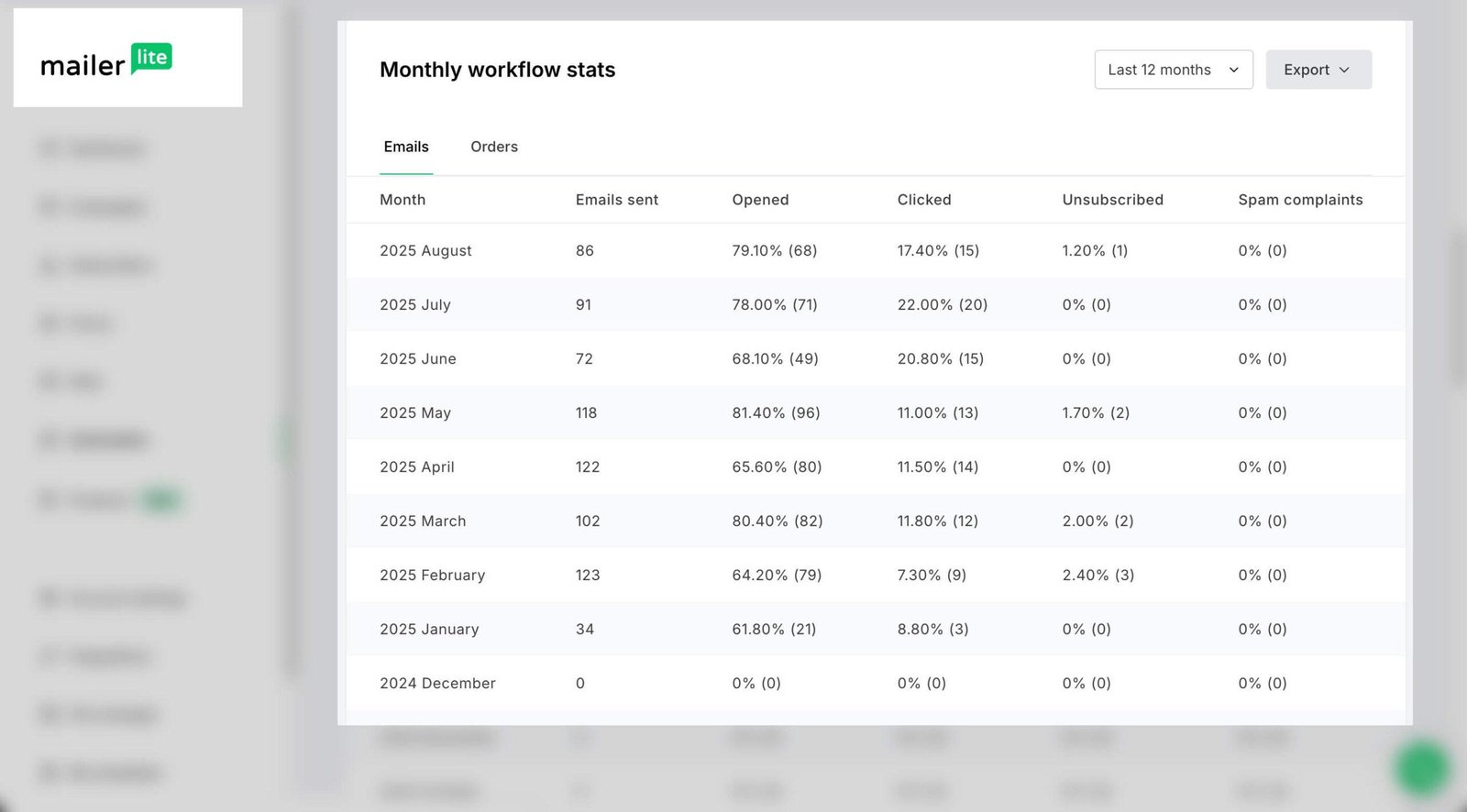The height and width of the screenshot is (812, 1467).
Task: Click the Month column header
Action: pos(403,200)
